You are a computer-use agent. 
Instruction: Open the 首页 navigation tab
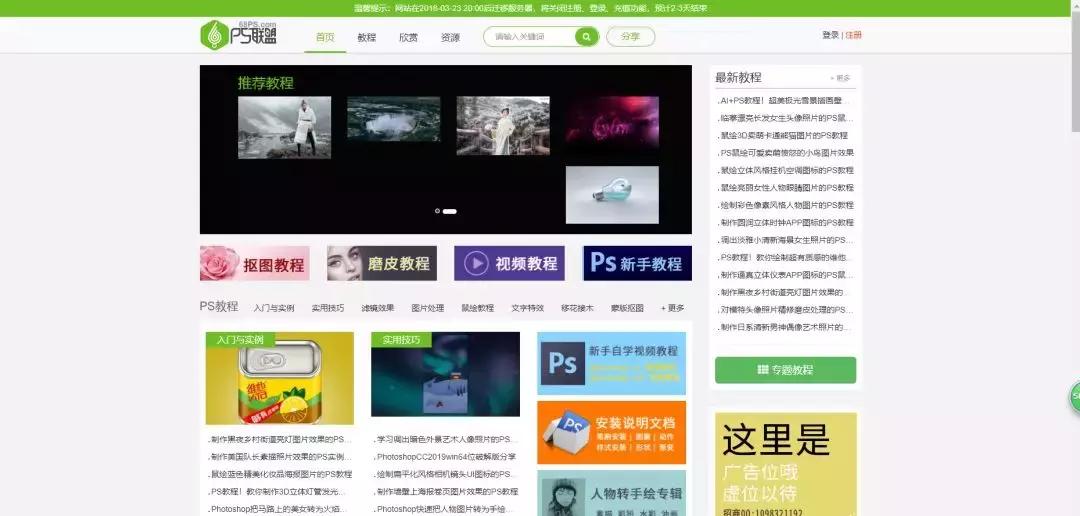pyautogui.click(x=325, y=37)
